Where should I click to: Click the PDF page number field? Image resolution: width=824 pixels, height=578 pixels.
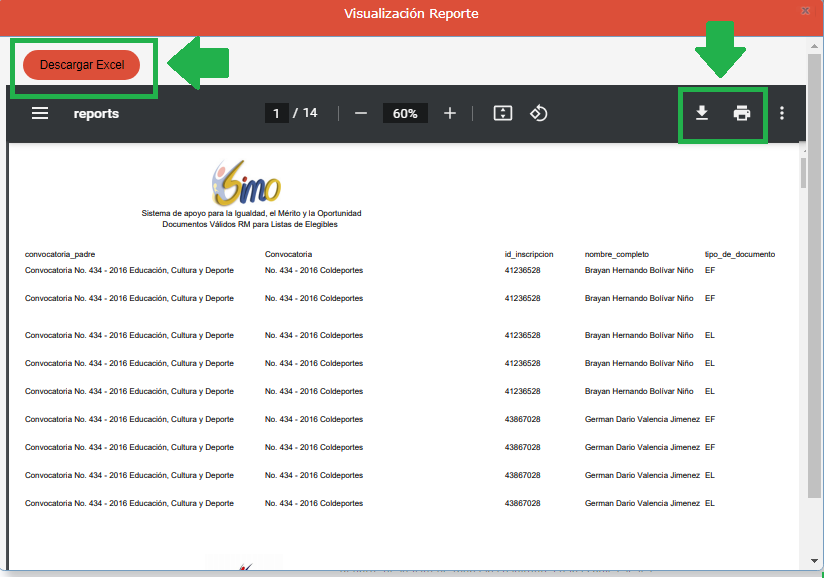[x=277, y=113]
